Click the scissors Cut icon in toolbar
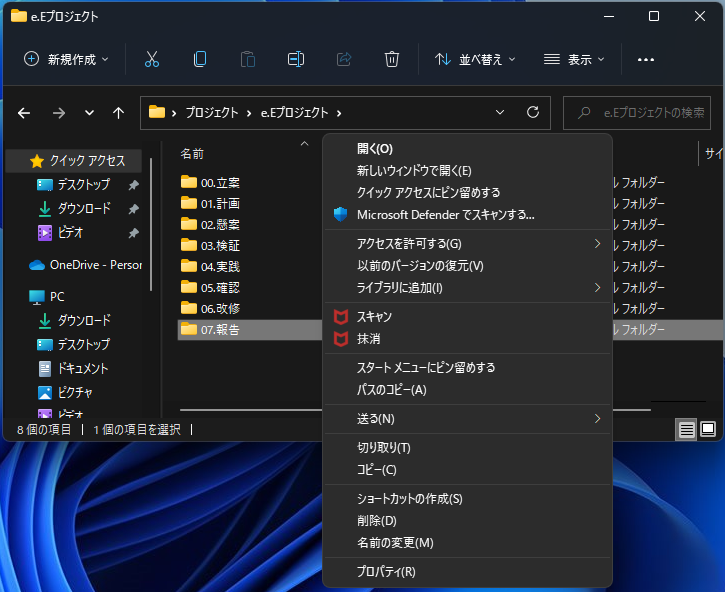This screenshot has width=725, height=592. 152,59
